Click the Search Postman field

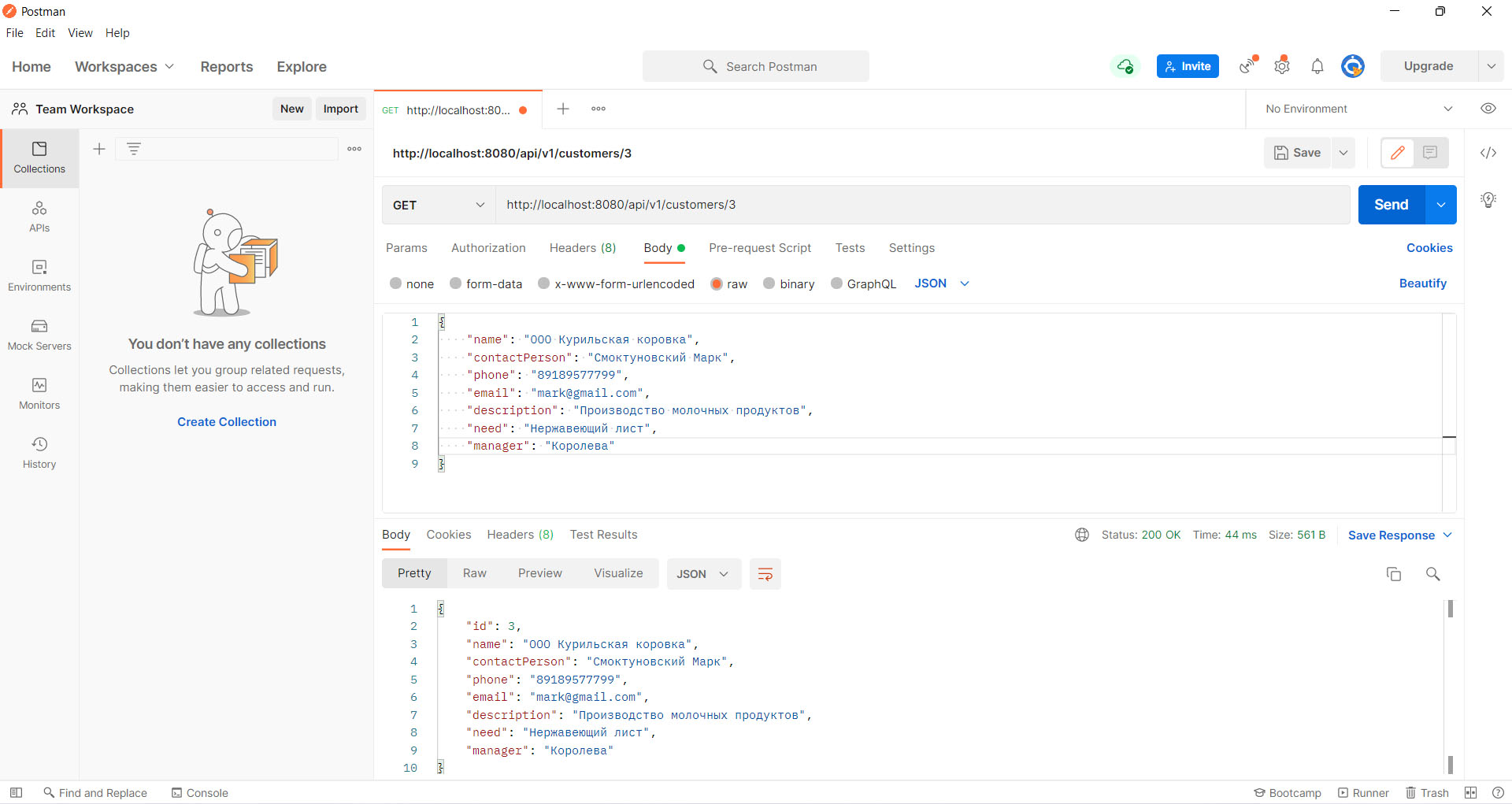[756, 66]
